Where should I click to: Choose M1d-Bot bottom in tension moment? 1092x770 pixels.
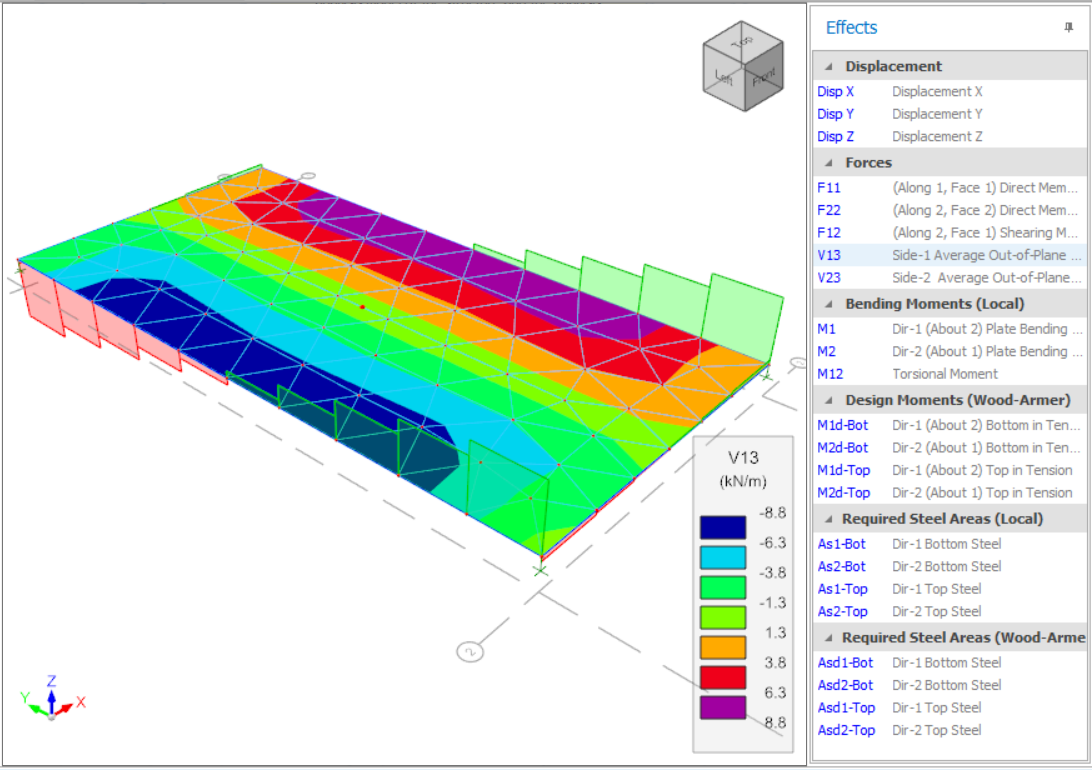click(843, 426)
